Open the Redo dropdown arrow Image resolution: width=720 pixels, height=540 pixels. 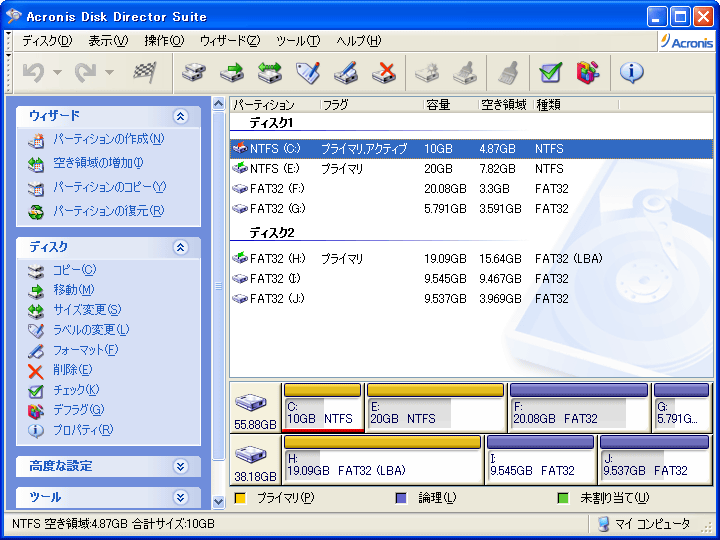(109, 72)
